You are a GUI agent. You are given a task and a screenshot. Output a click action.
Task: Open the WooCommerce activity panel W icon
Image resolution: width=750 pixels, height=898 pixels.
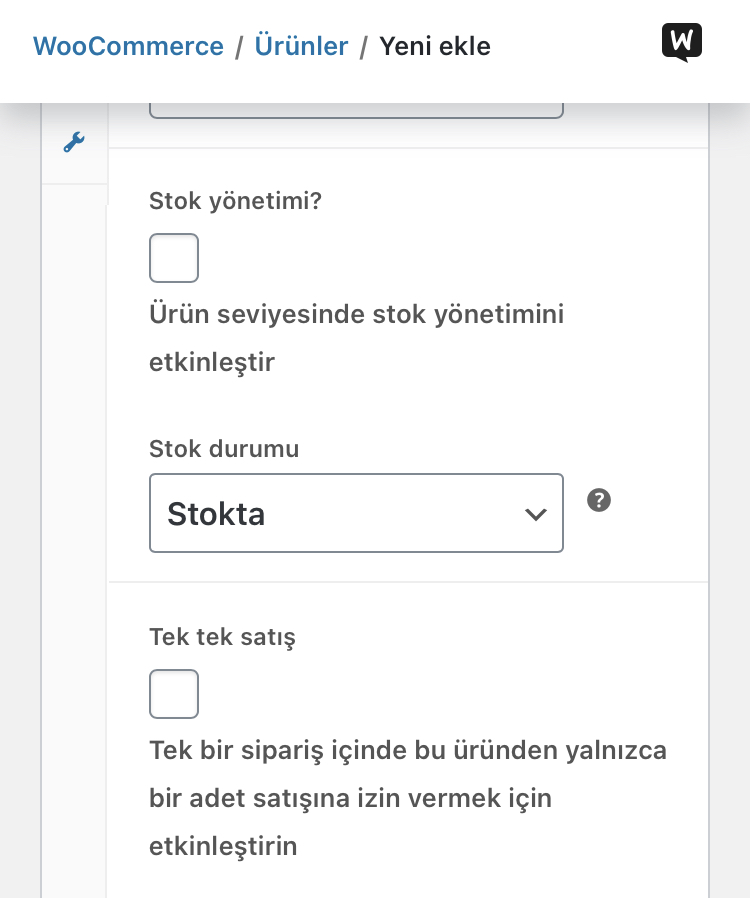coord(681,42)
